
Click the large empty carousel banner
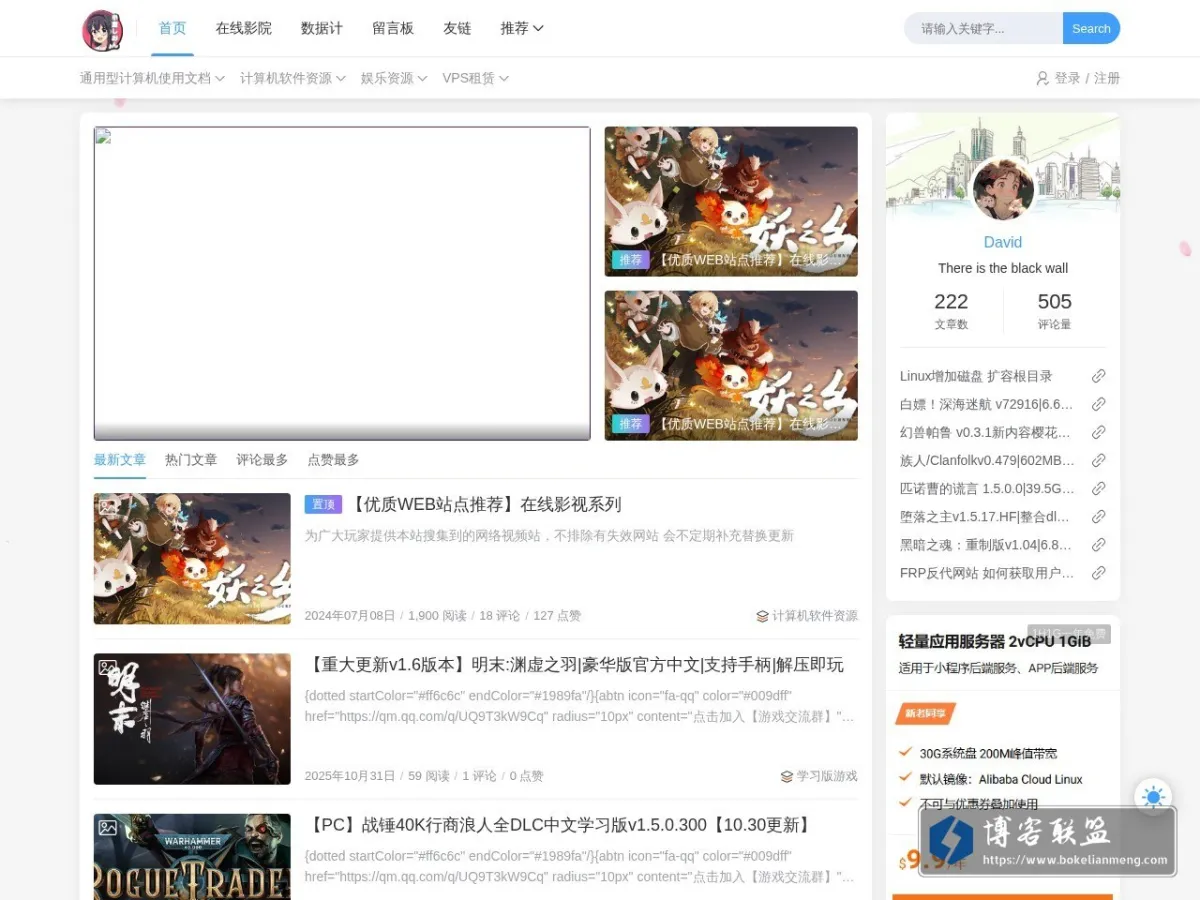click(x=342, y=283)
